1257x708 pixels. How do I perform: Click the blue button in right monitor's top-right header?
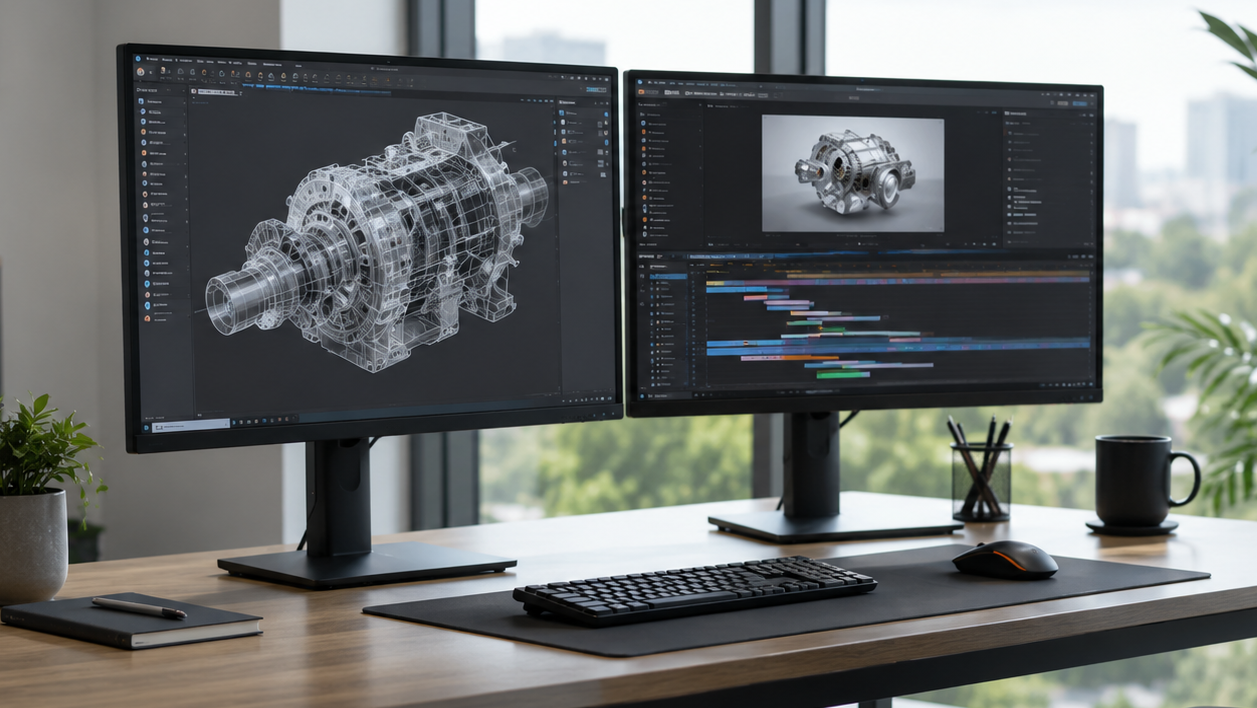coord(1080,103)
